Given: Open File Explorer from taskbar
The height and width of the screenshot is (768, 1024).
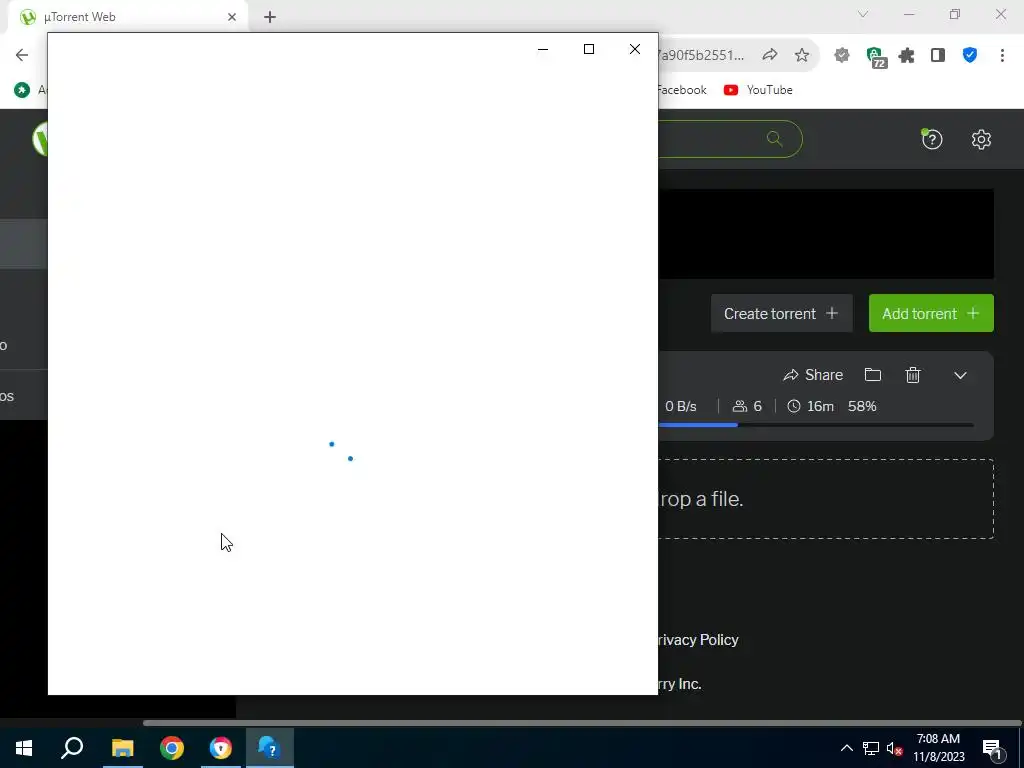Looking at the screenshot, I should click(122, 748).
